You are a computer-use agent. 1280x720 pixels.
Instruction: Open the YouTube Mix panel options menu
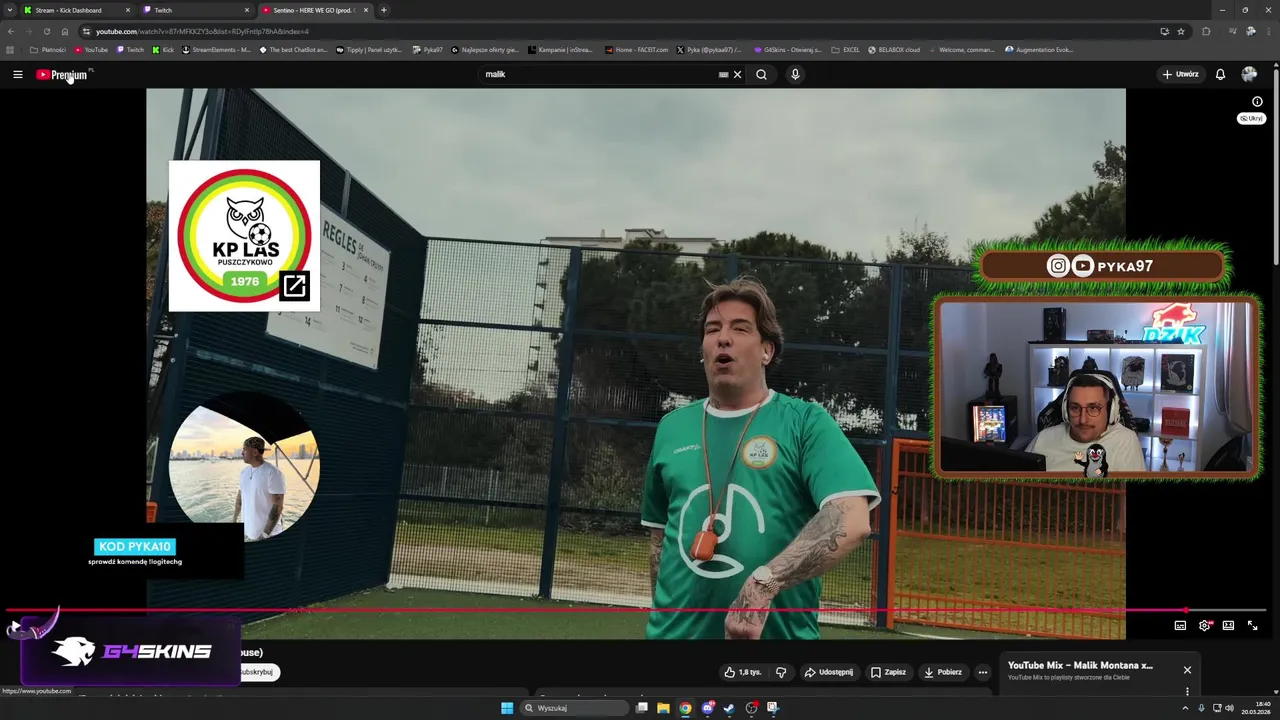pyautogui.click(x=1187, y=691)
